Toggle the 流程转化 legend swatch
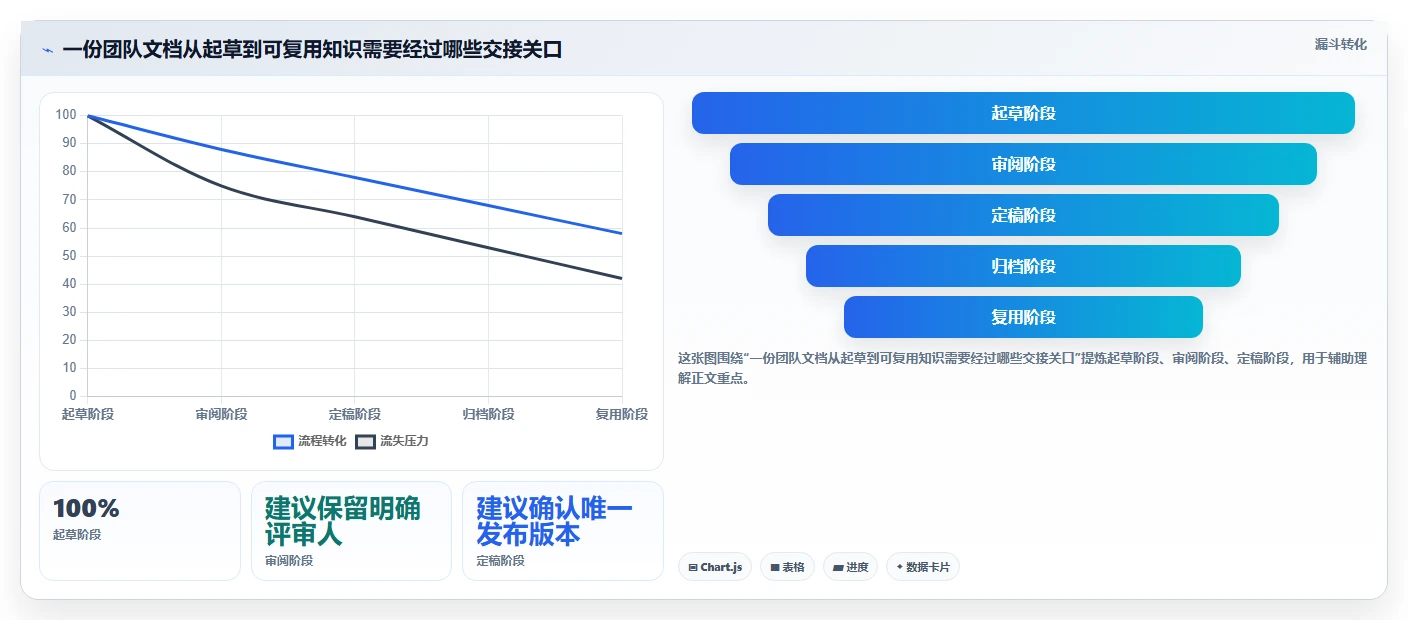This screenshot has height=620, width=1408. (x=283, y=441)
